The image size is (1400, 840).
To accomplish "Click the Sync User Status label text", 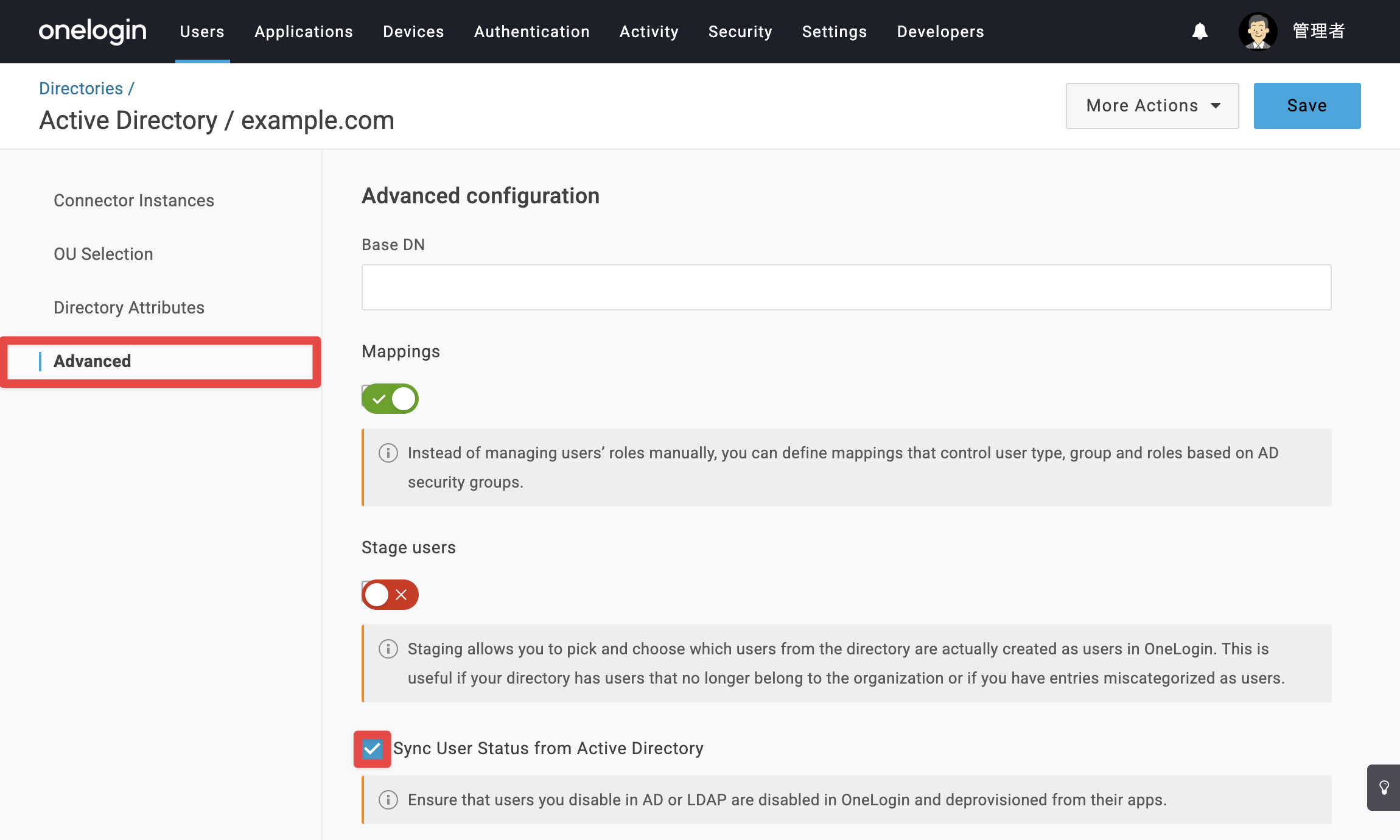I will (x=548, y=748).
